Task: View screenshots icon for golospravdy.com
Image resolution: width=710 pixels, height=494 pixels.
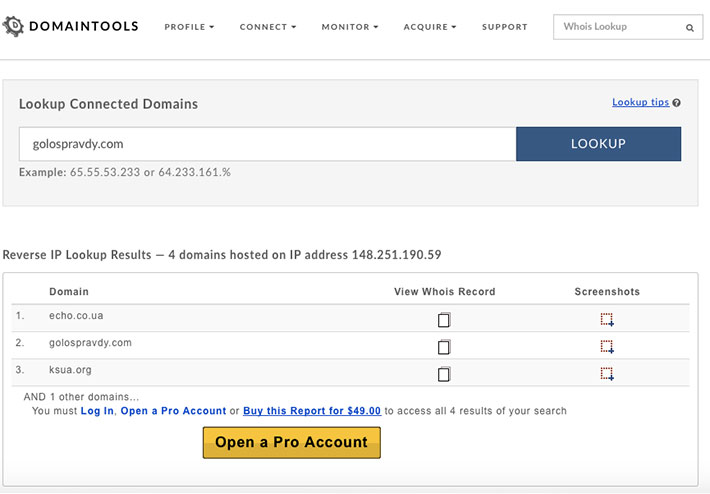Action: click(607, 346)
